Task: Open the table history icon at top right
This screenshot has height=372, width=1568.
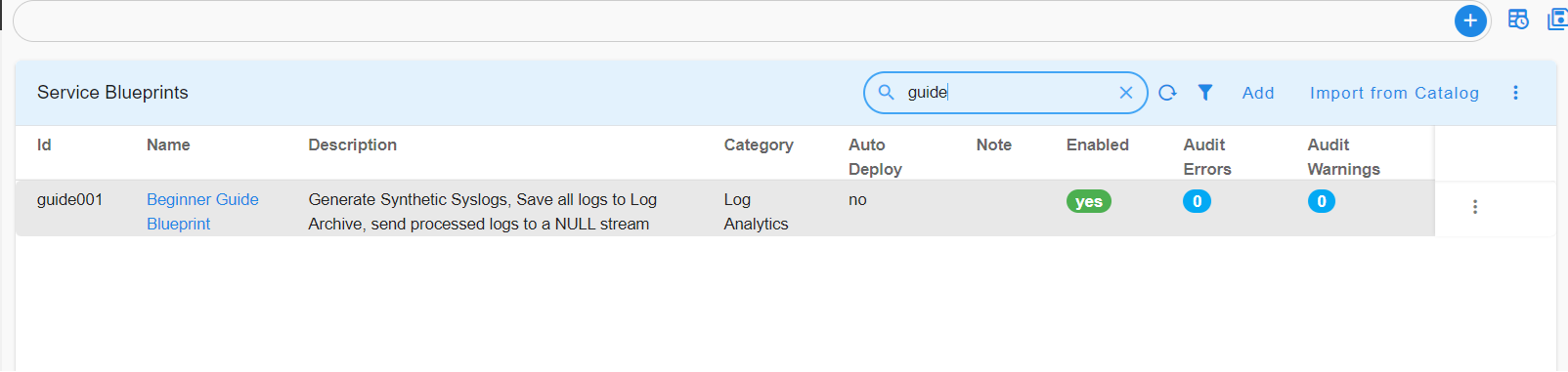Action: point(1518,20)
